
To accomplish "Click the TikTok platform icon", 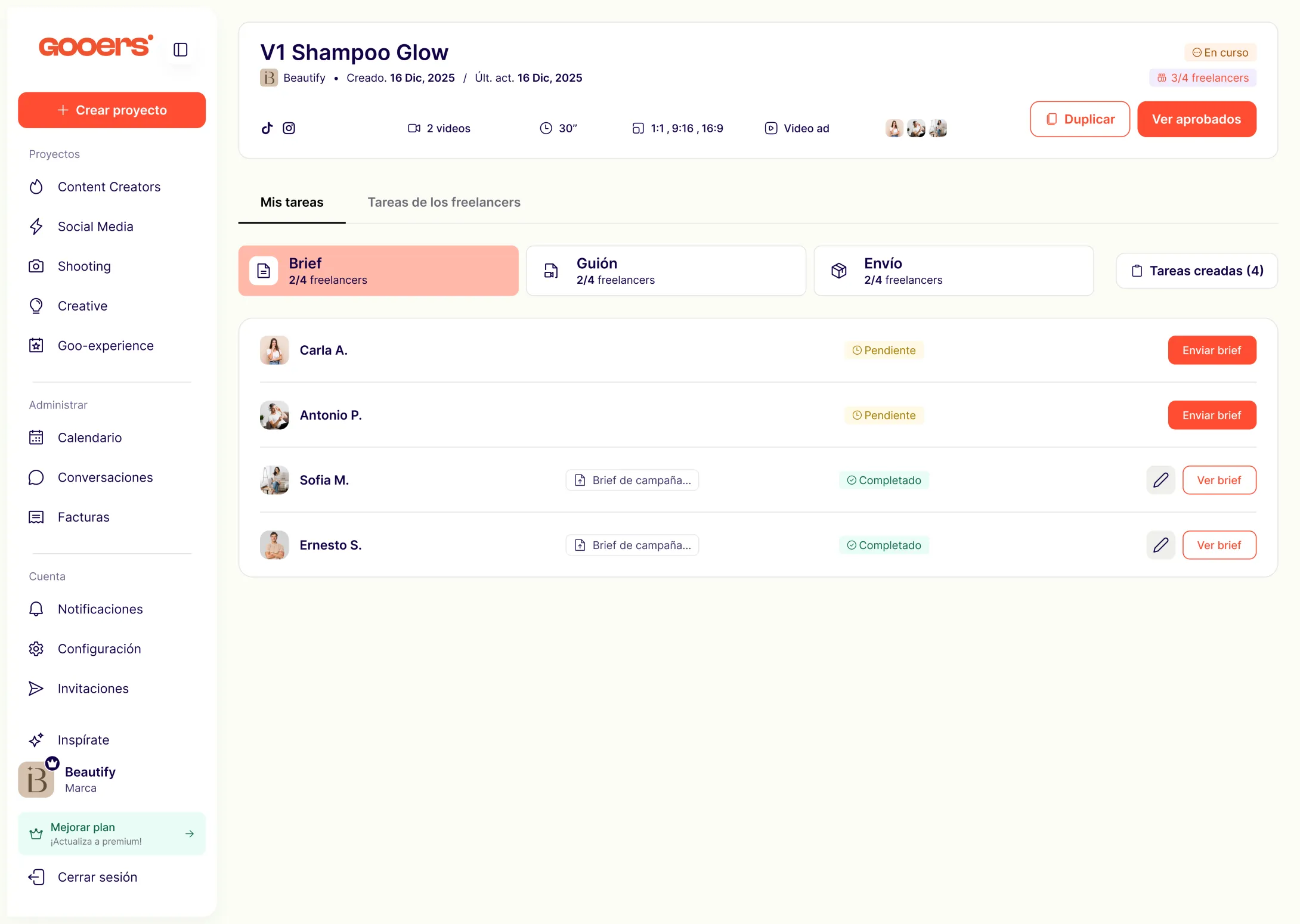I will click(267, 128).
